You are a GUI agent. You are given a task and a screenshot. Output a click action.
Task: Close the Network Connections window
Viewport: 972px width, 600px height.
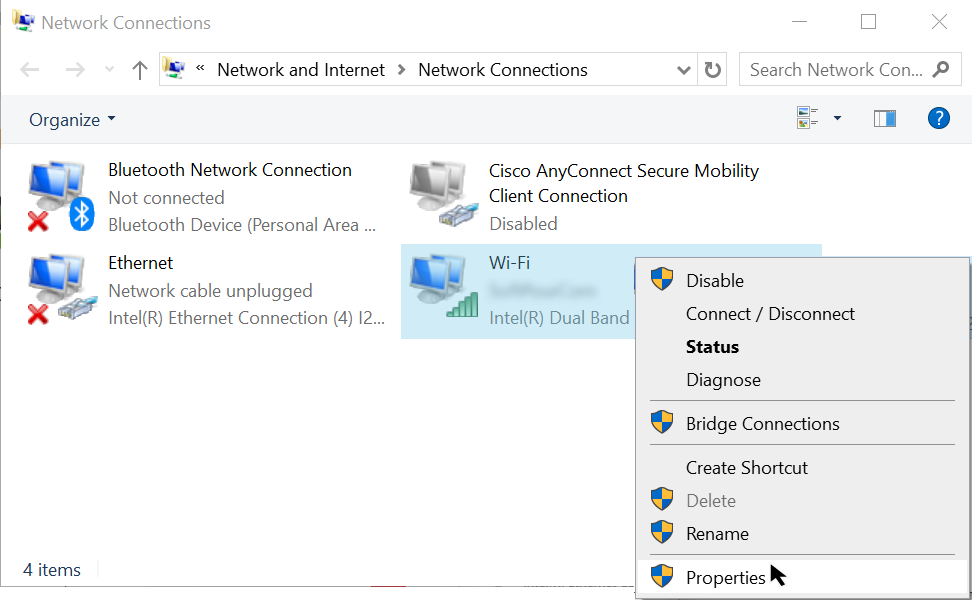(939, 22)
